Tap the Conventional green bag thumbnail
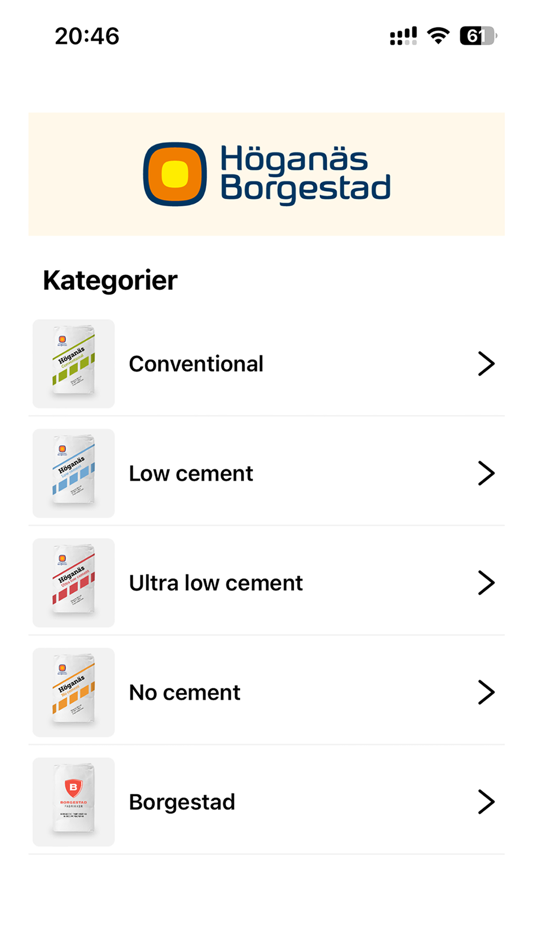The image size is (534, 950). (73, 364)
